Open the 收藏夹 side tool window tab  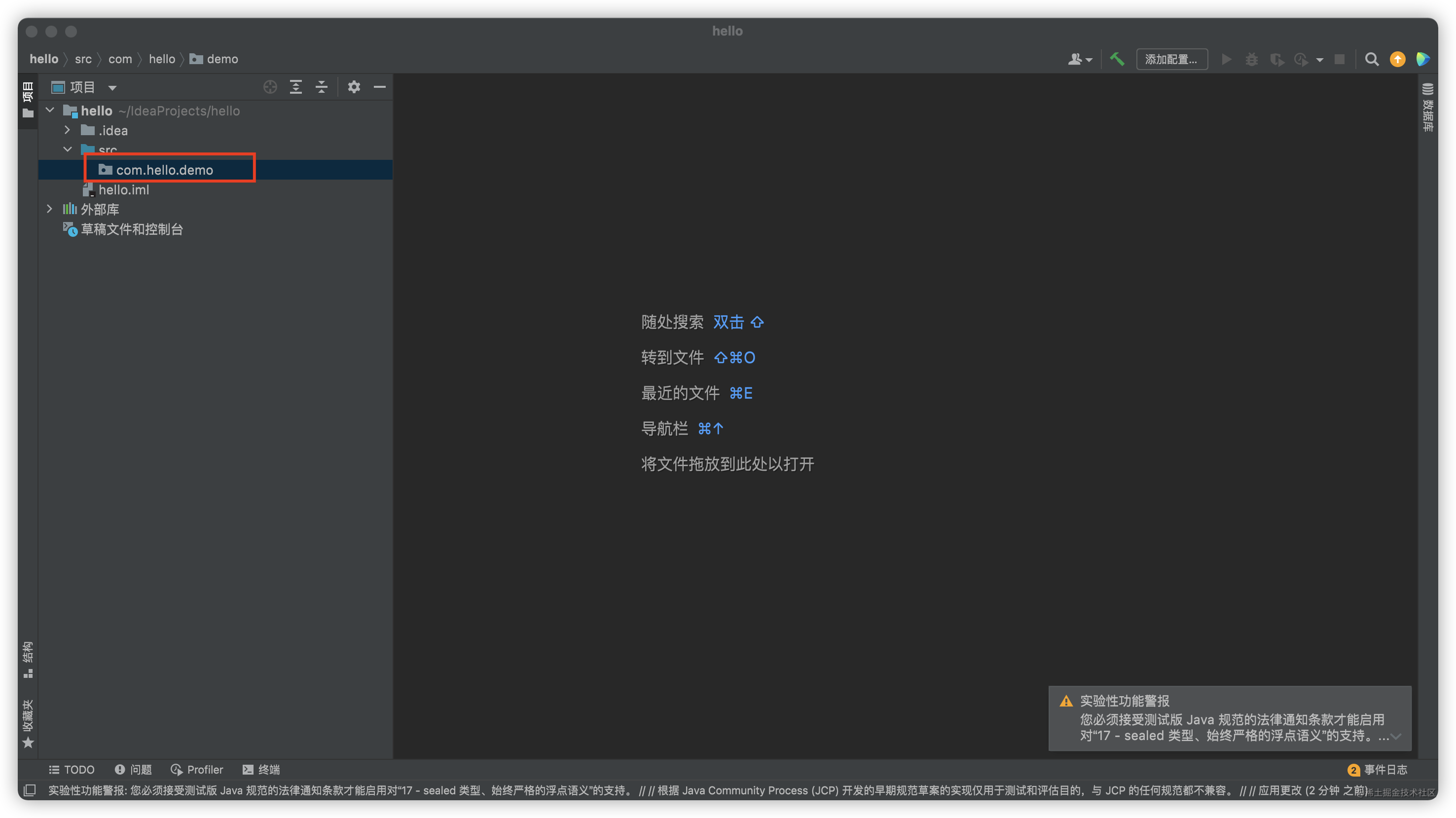(28, 724)
